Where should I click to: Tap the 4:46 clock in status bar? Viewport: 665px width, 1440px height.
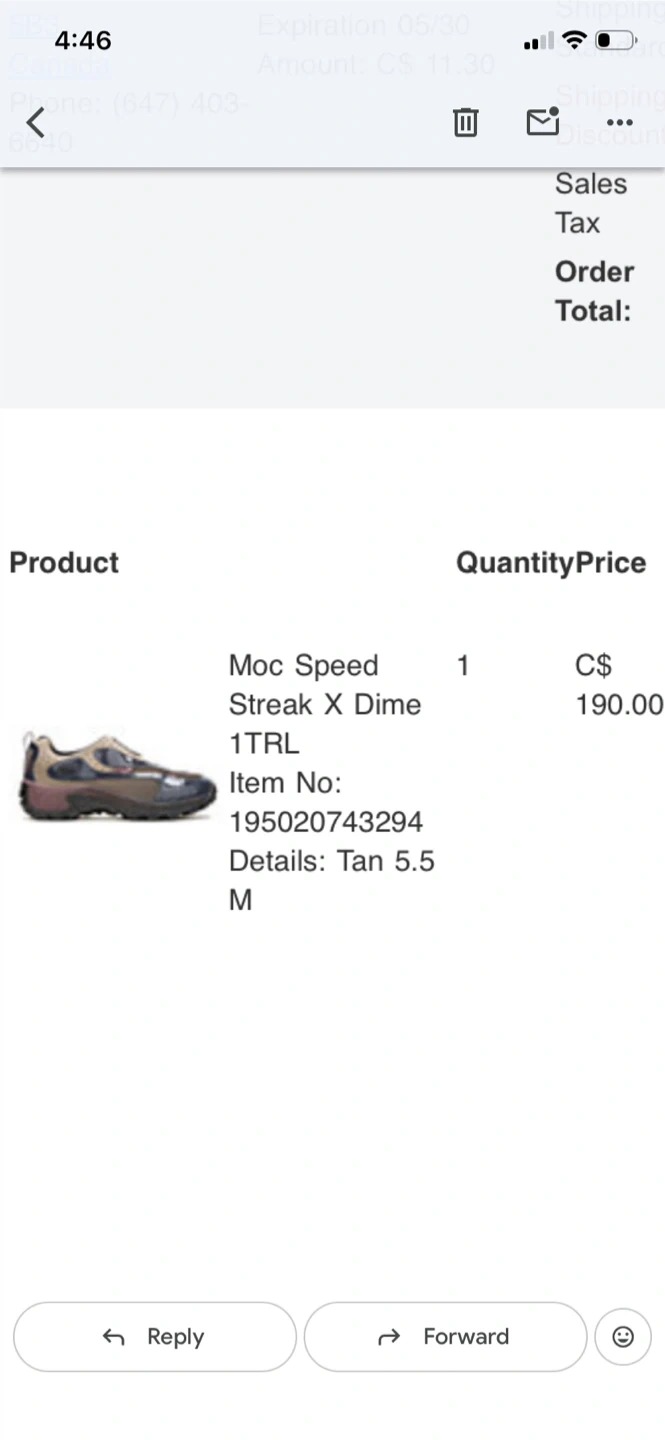coord(83,41)
